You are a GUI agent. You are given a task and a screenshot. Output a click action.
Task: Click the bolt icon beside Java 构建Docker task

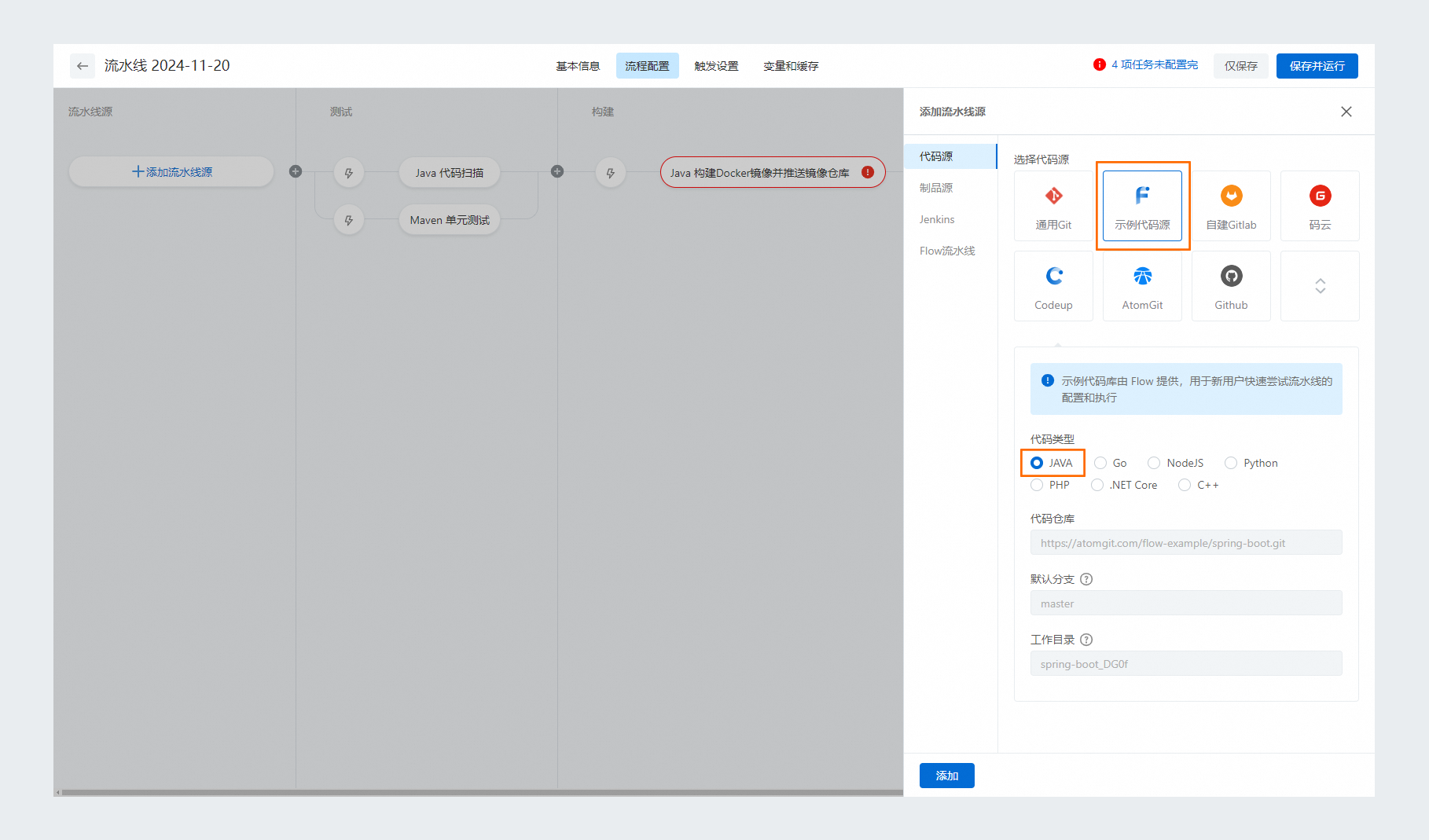point(611,173)
